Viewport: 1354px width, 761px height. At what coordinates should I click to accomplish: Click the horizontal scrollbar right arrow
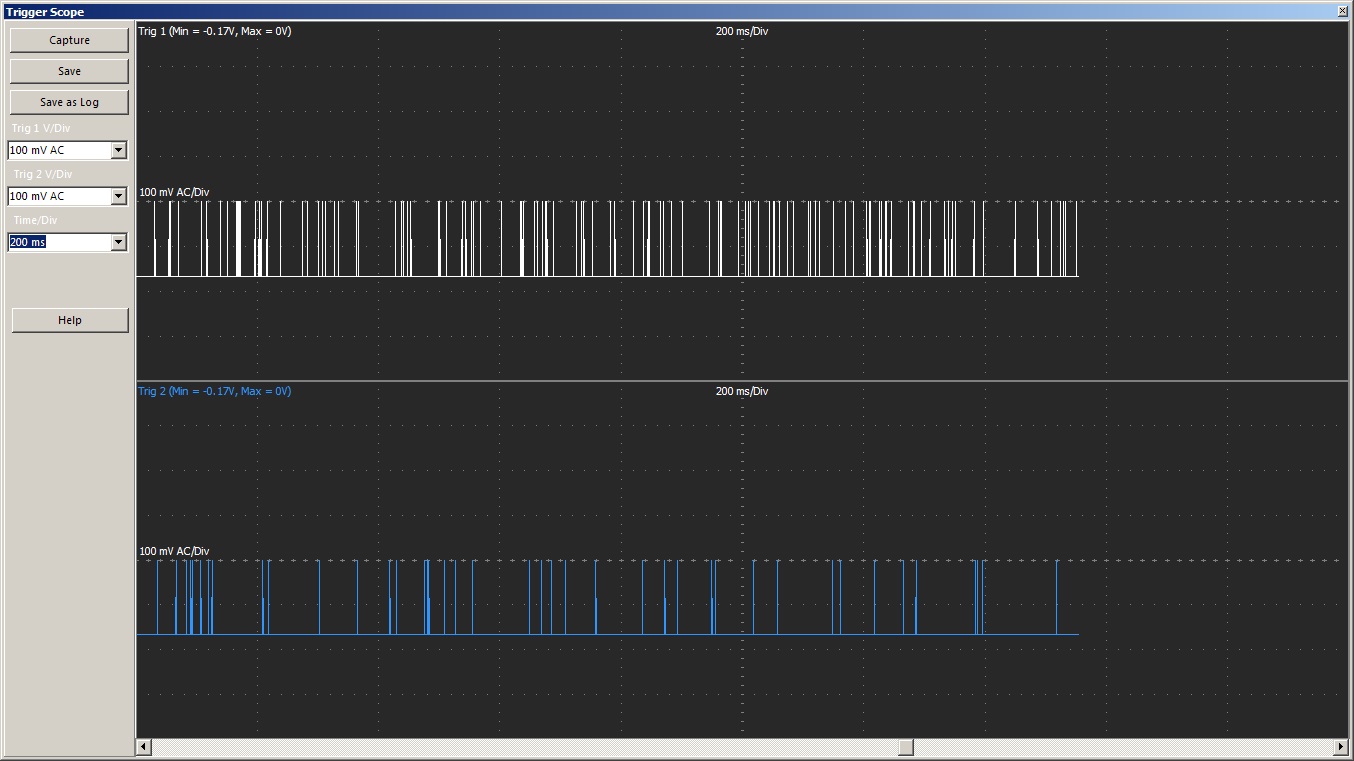pos(1341,747)
